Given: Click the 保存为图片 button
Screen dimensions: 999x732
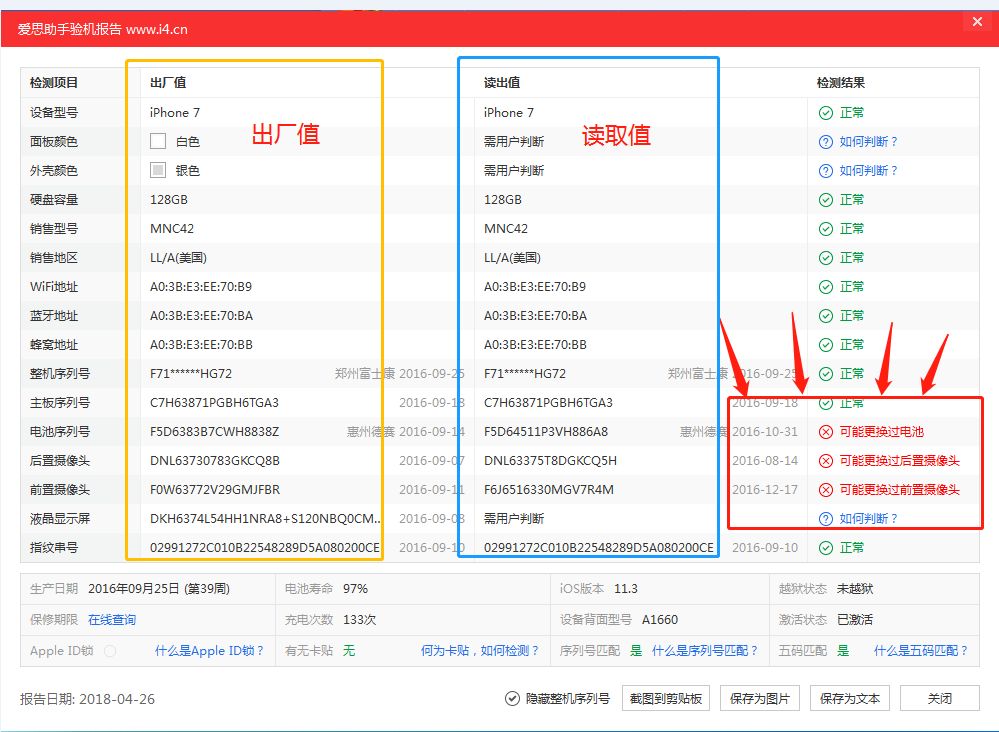Looking at the screenshot, I should click(x=760, y=698).
